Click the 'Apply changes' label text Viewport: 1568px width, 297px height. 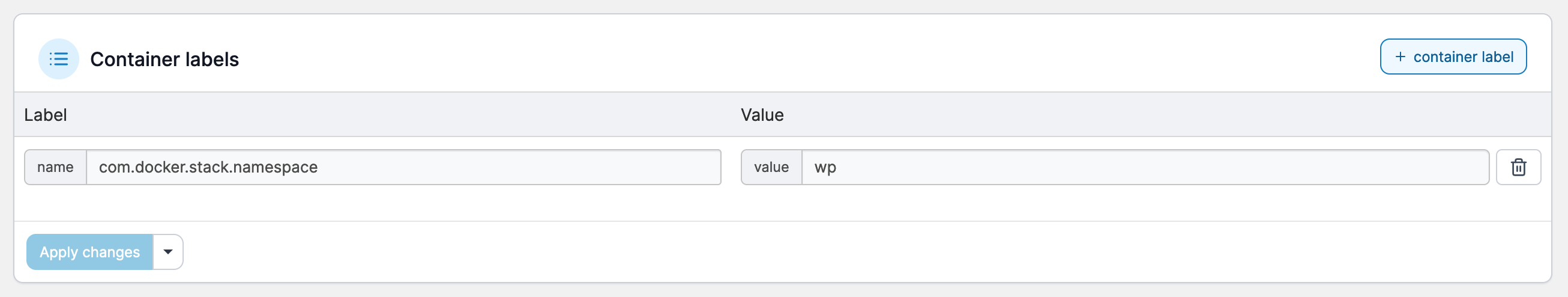click(89, 252)
